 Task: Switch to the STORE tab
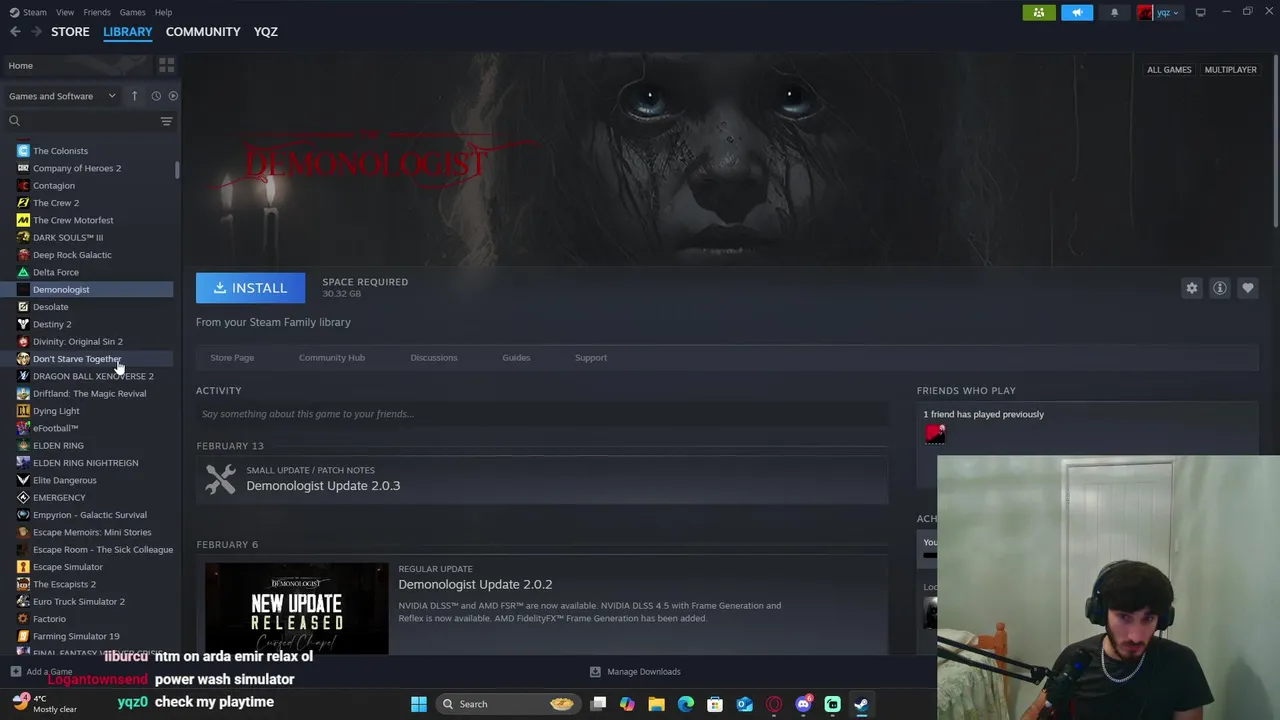[70, 32]
